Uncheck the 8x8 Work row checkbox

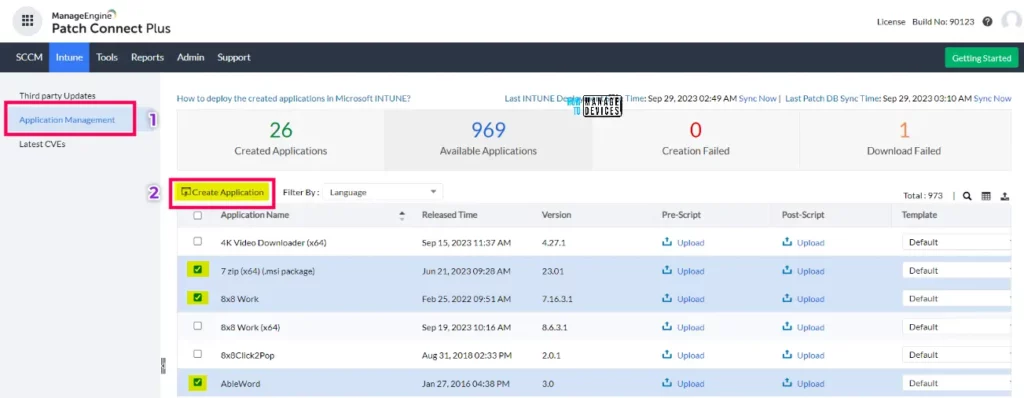pyautogui.click(x=198, y=297)
